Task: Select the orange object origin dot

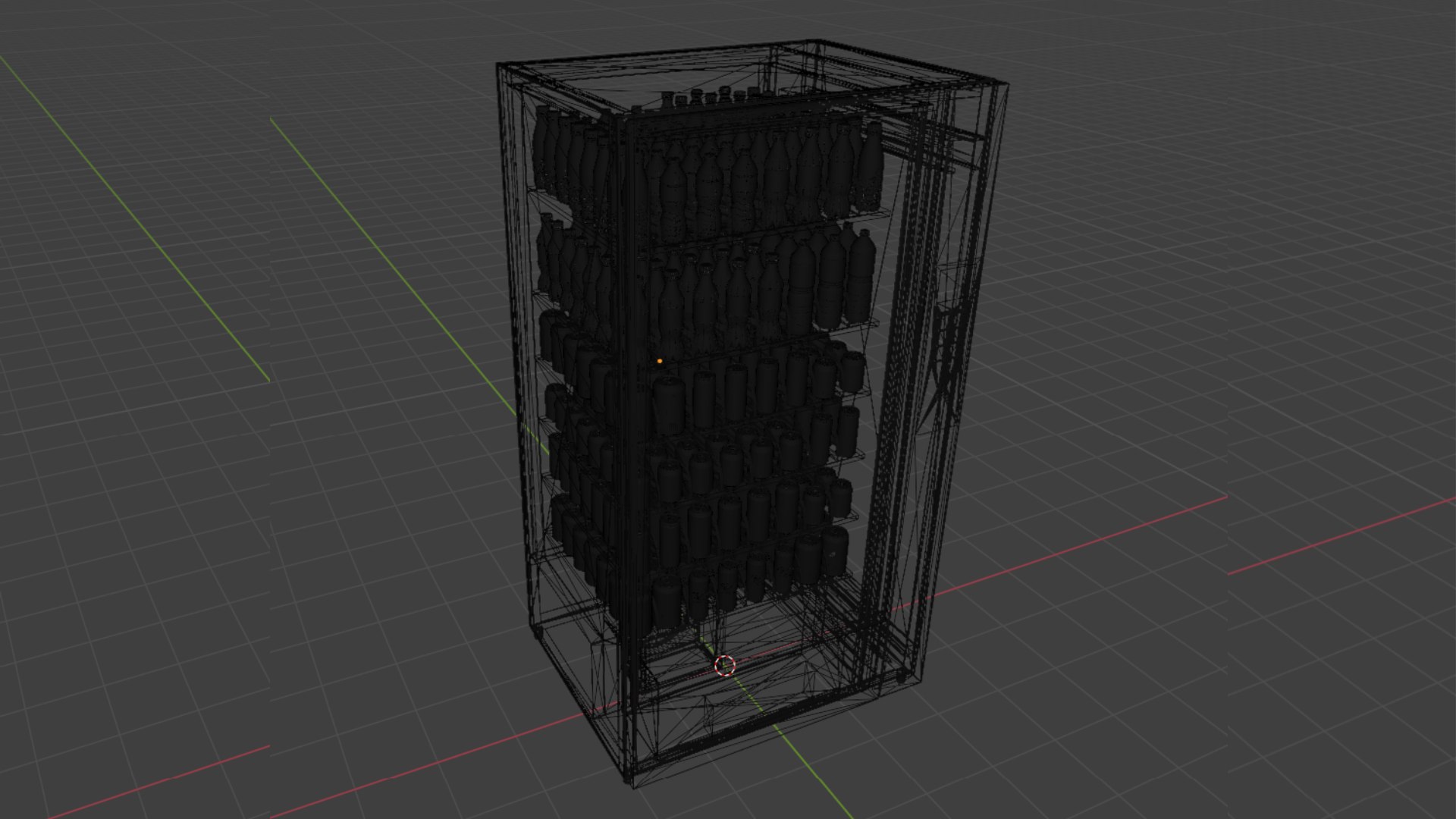Action: [660, 362]
